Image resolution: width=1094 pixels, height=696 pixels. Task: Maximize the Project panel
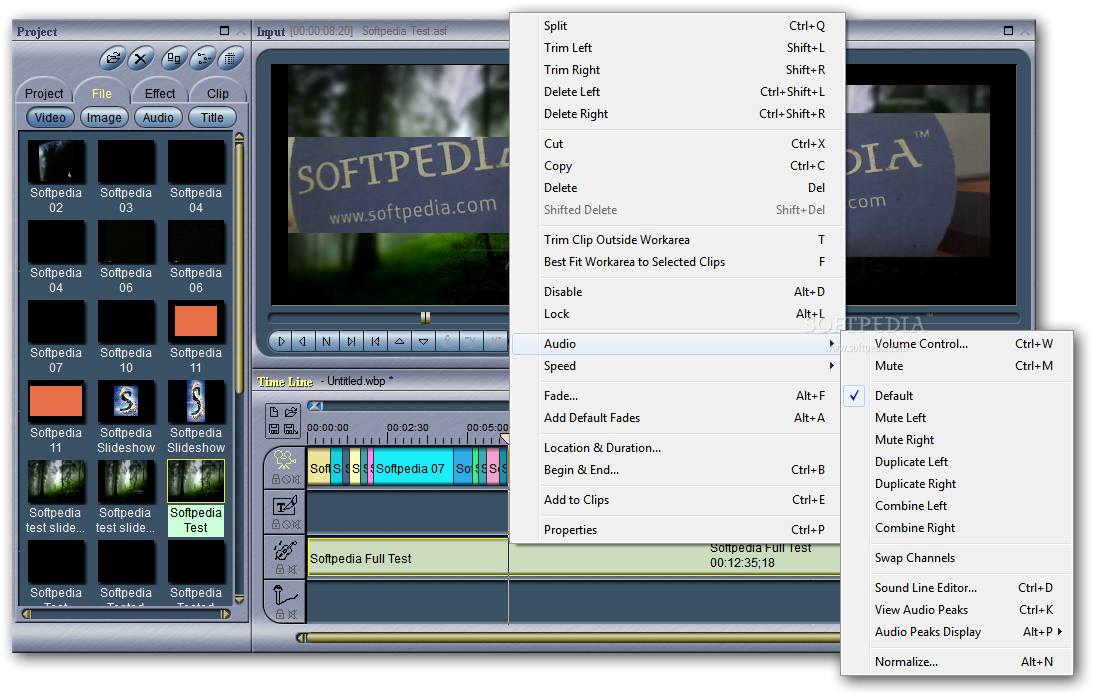coord(224,31)
